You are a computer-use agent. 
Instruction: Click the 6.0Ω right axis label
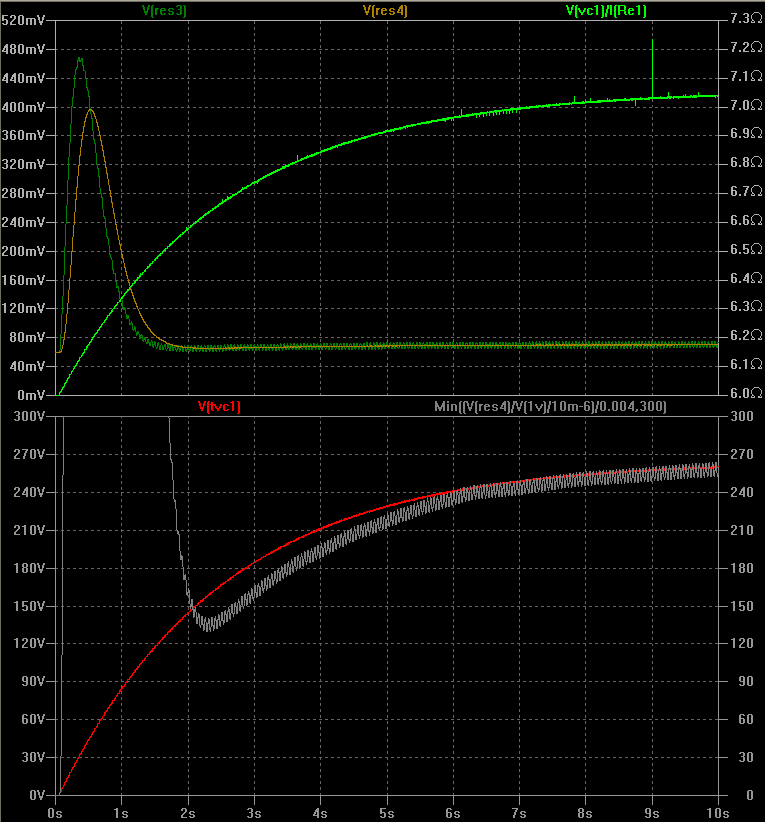click(746, 393)
